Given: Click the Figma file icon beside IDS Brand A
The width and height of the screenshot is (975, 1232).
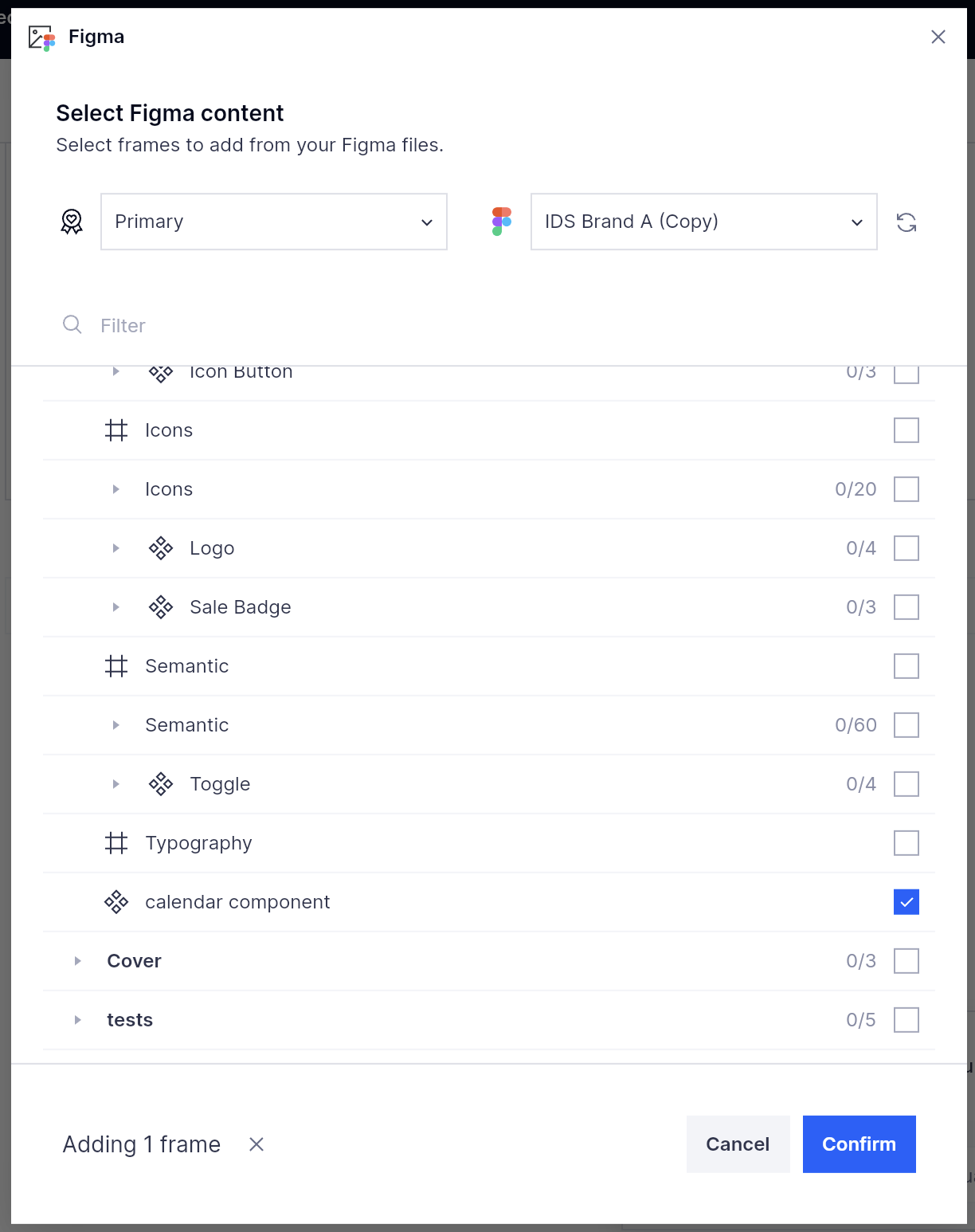Looking at the screenshot, I should point(502,222).
